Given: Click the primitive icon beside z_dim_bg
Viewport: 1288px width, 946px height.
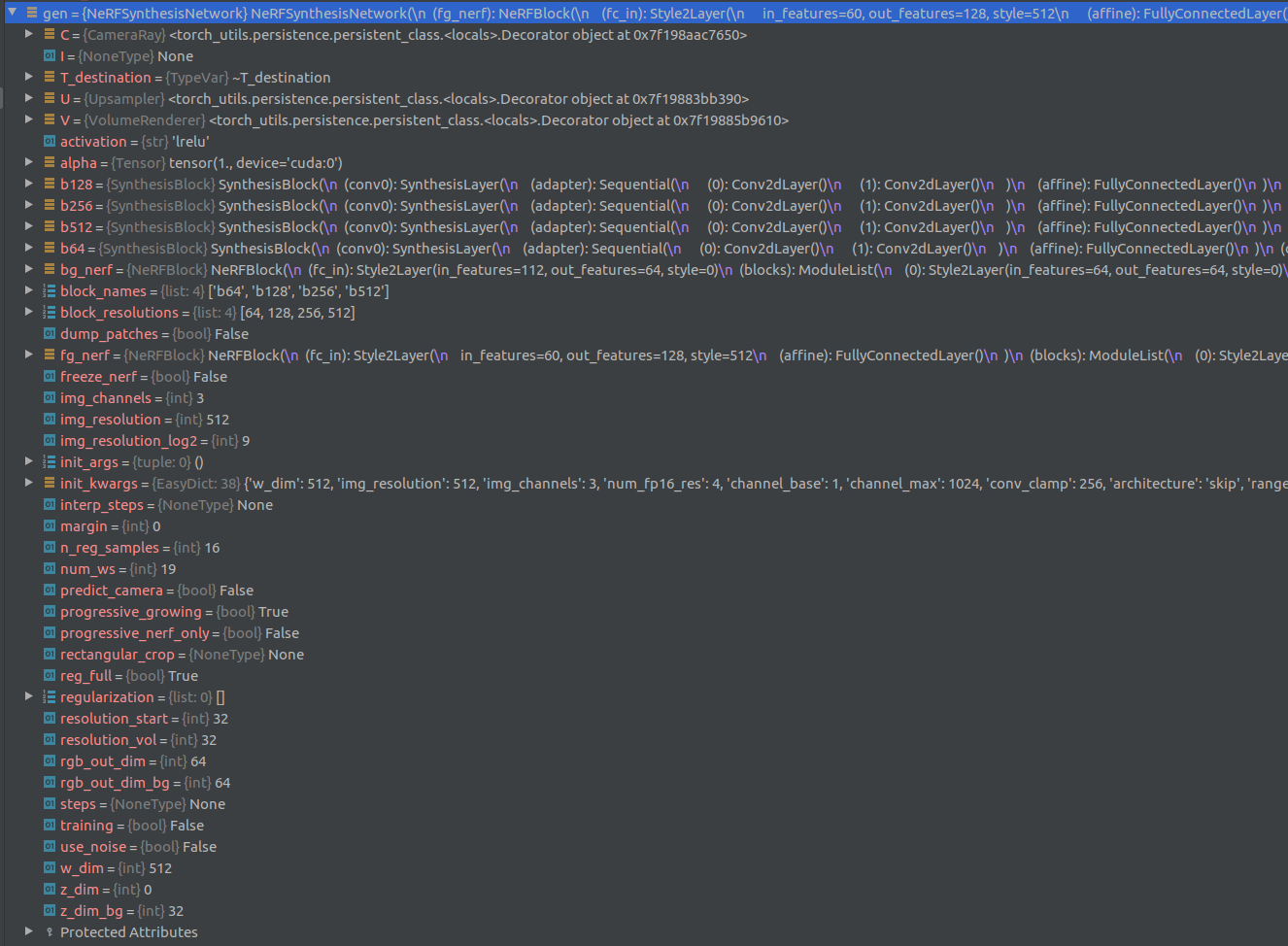Looking at the screenshot, I should point(50,910).
